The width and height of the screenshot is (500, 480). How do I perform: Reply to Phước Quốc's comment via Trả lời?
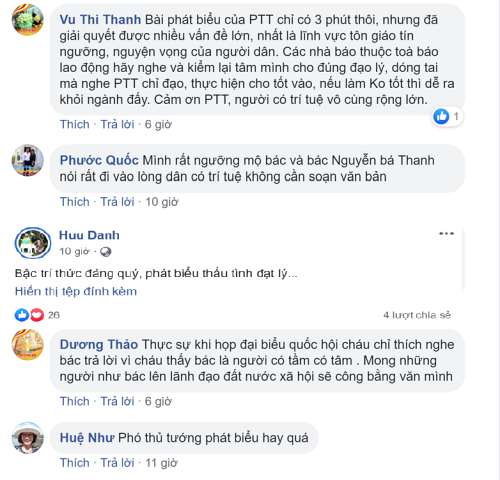click(117, 202)
